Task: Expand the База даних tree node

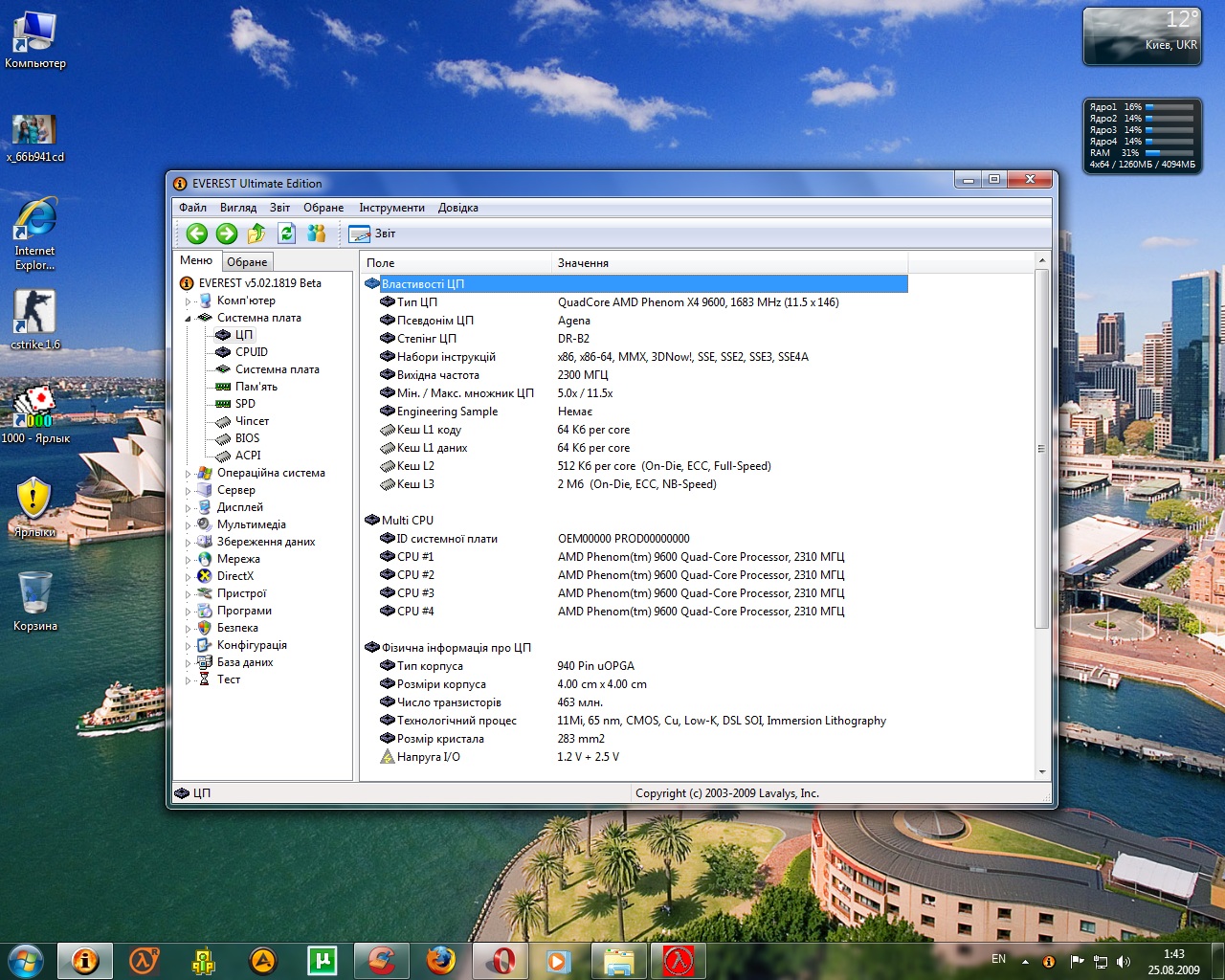Action: pyautogui.click(x=188, y=663)
